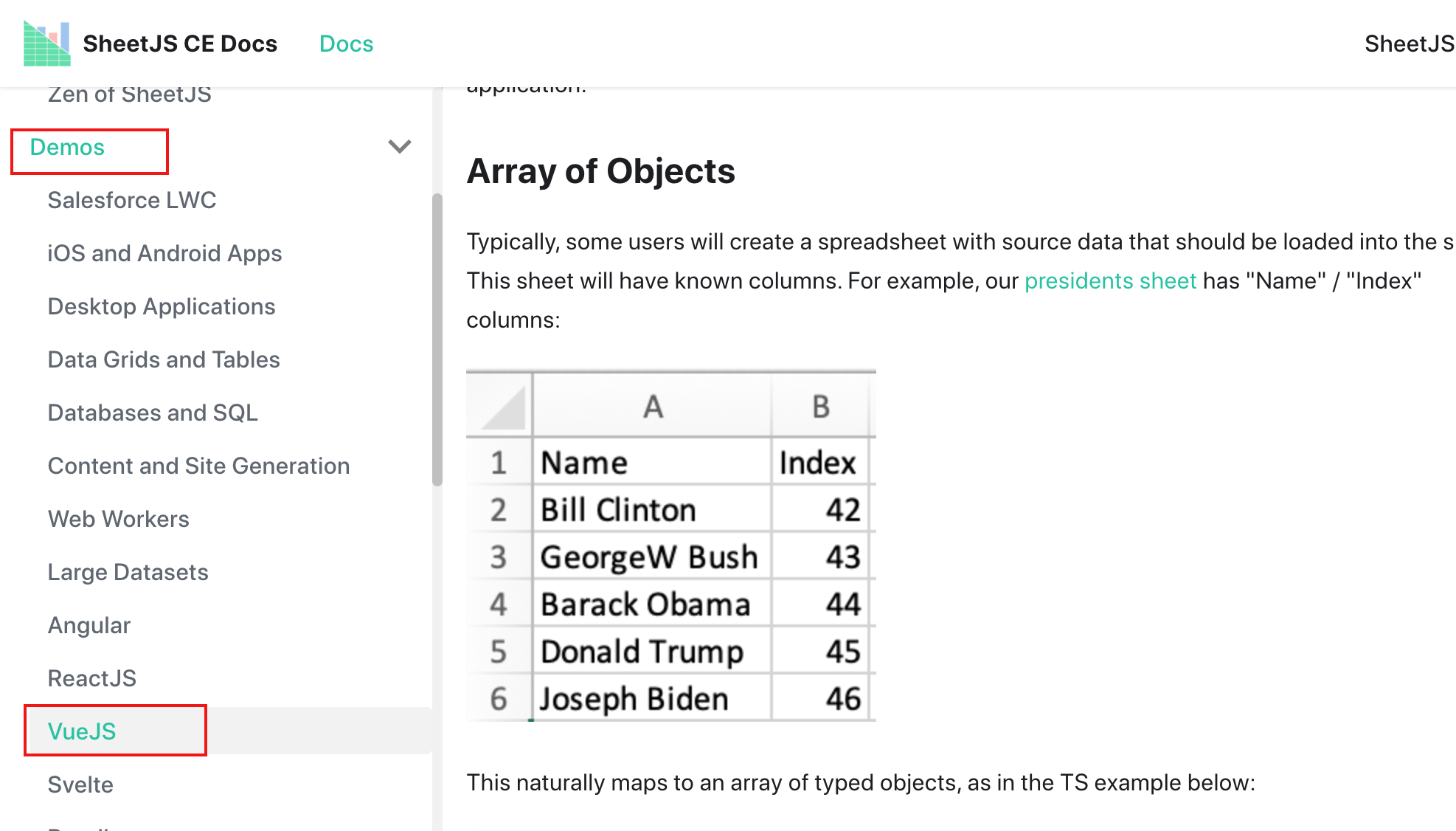Image resolution: width=1456 pixels, height=831 pixels.
Task: Open Data Grids and Tables page
Action: pyautogui.click(x=164, y=359)
